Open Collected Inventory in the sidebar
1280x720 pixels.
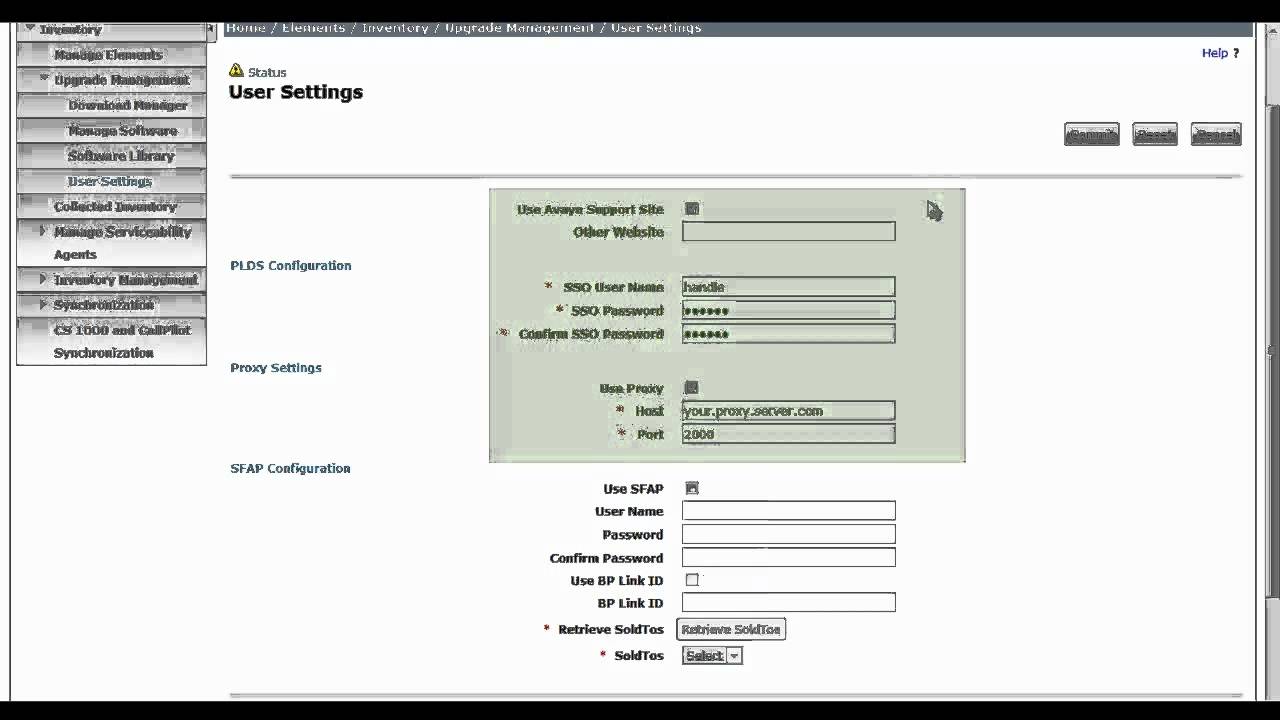point(115,206)
